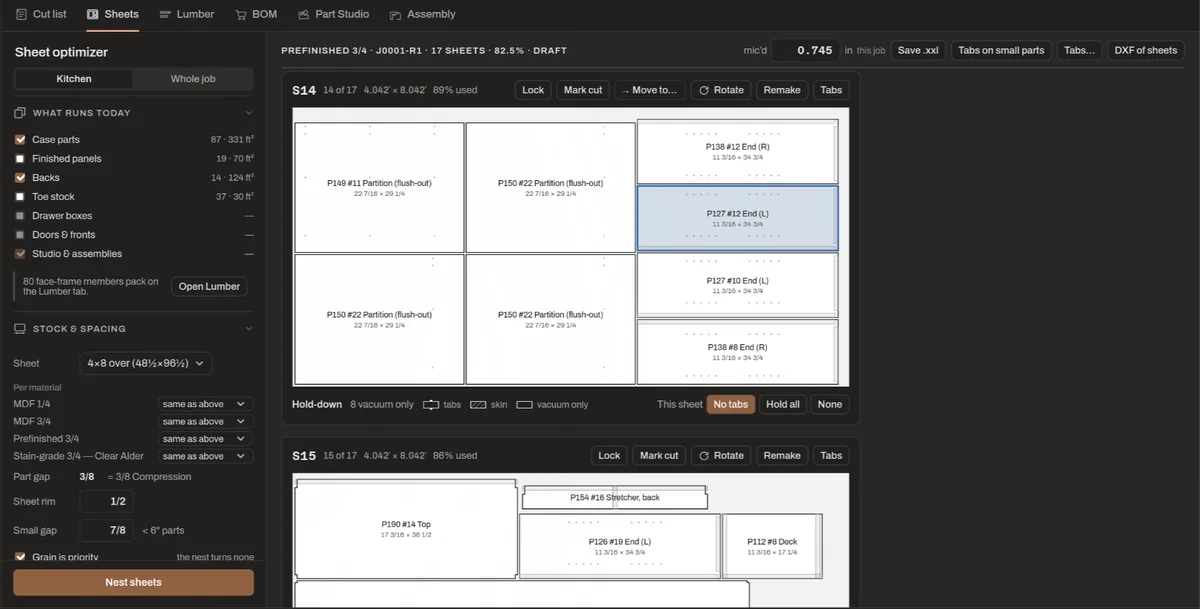Select the Sheets tab

(x=113, y=14)
